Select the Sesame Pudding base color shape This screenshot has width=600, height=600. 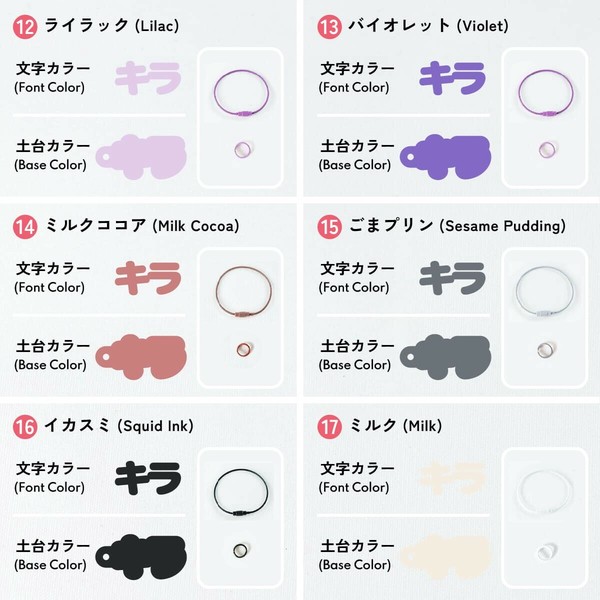tap(445, 357)
